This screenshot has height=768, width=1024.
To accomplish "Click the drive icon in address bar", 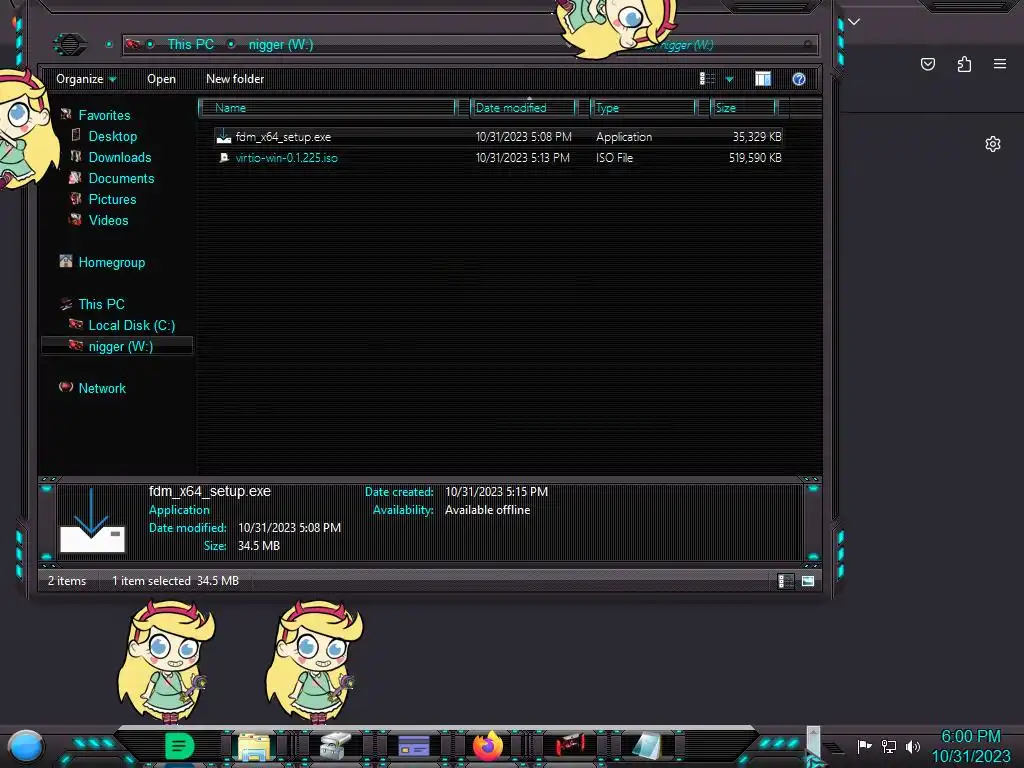I will pyautogui.click(x=133, y=44).
